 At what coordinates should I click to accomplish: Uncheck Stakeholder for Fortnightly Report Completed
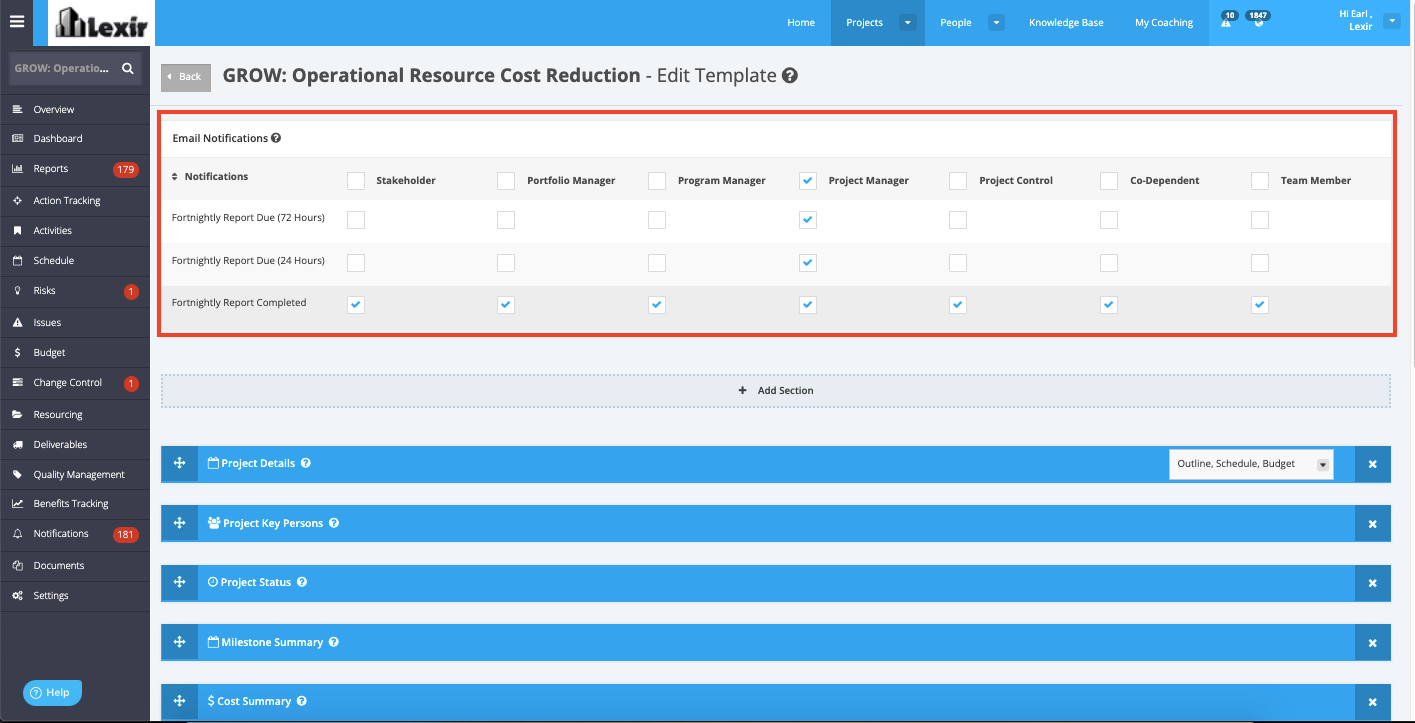tap(356, 305)
